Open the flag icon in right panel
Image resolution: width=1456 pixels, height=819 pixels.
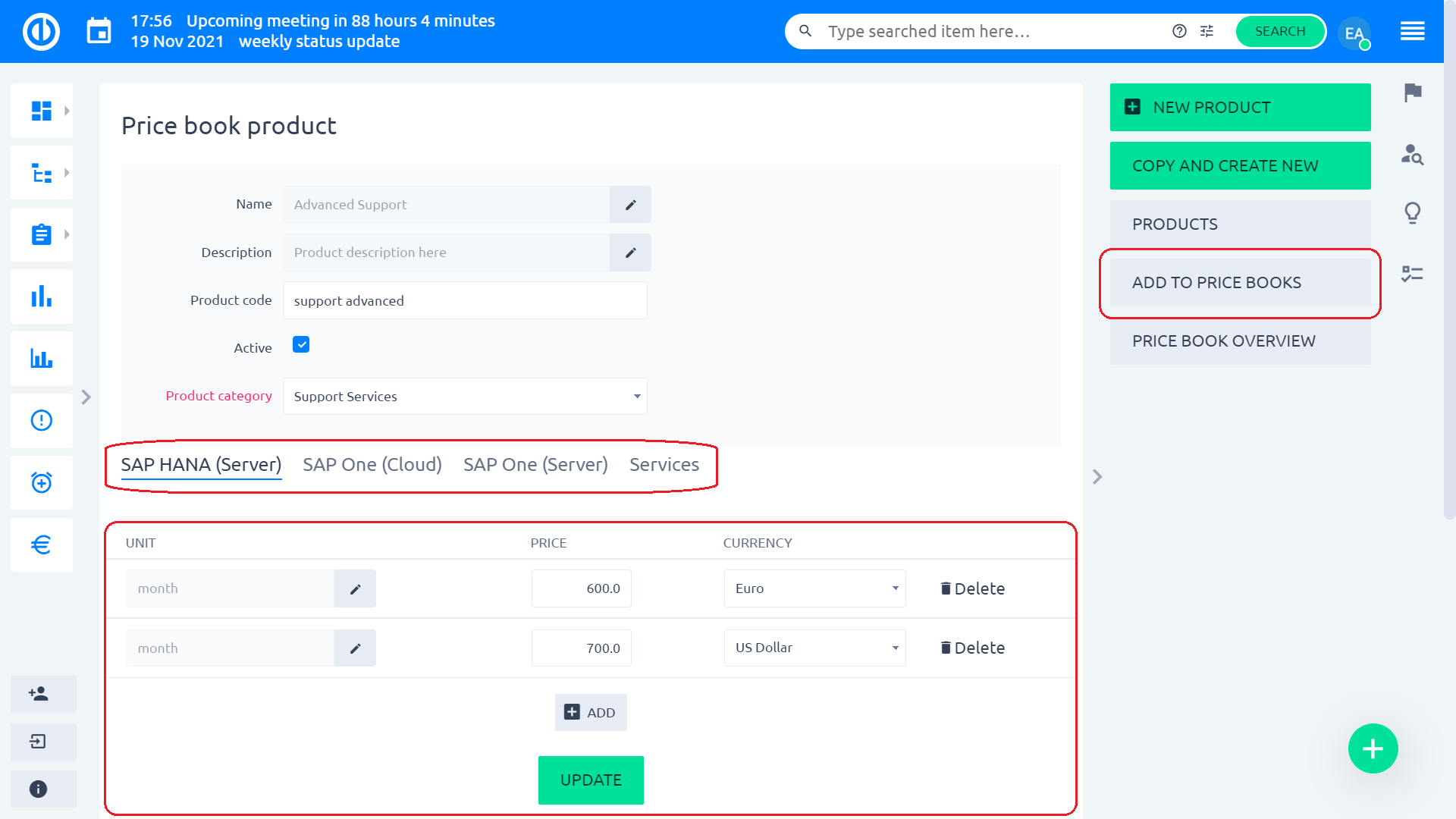[x=1412, y=93]
